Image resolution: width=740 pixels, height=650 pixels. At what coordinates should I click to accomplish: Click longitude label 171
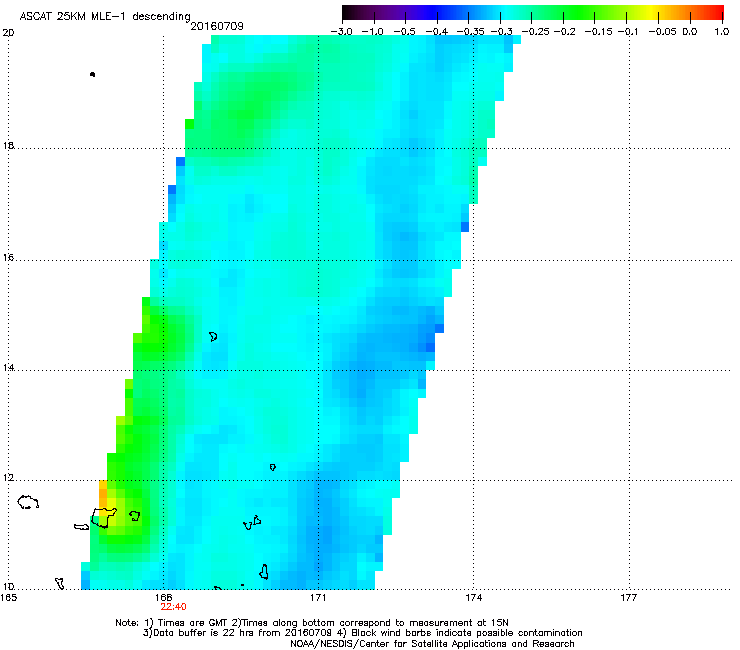coord(318,598)
